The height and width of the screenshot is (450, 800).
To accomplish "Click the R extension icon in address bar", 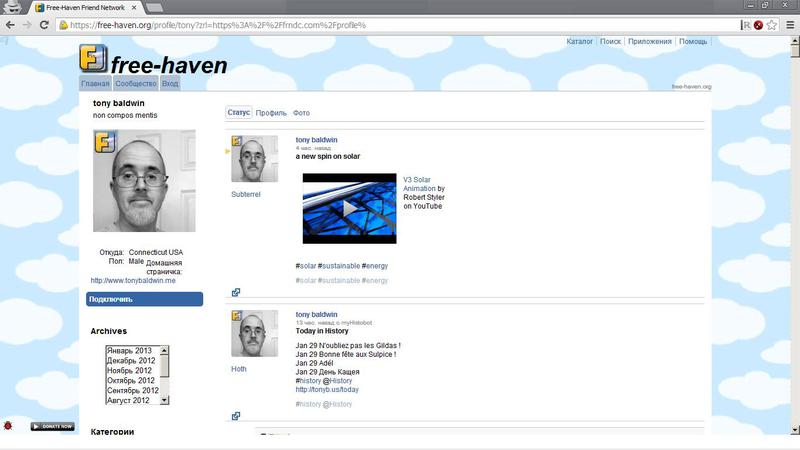I will (745, 25).
